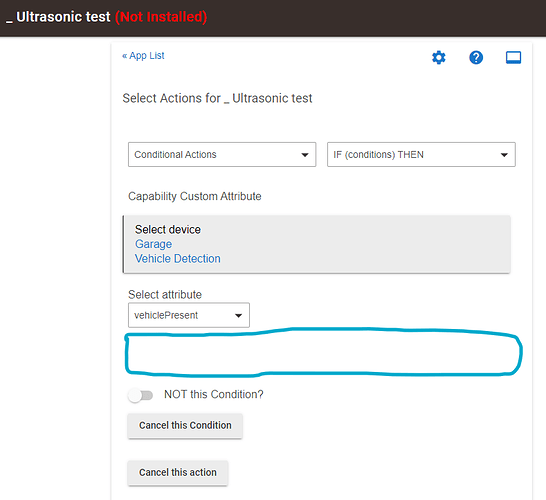Viewport: 546px width, 500px height.
Task: Click the arrow on IF conditions dropdown
Action: point(504,155)
